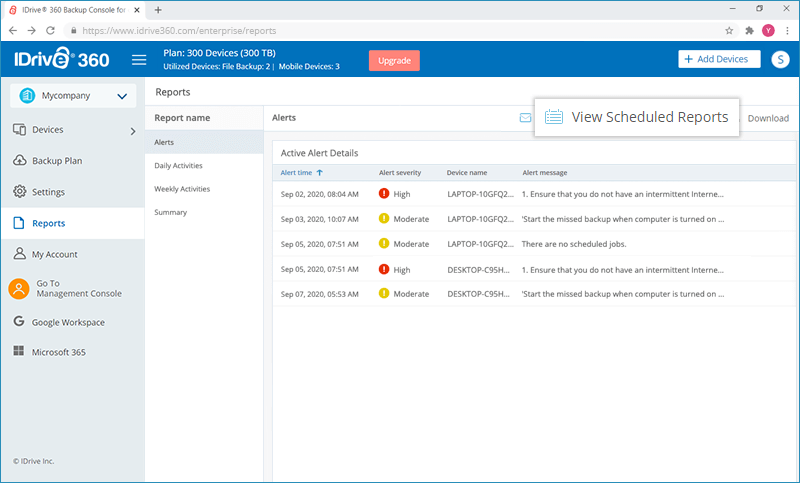This screenshot has height=483, width=800.
Task: Click the Settings gear icon
Action: pos(19,191)
